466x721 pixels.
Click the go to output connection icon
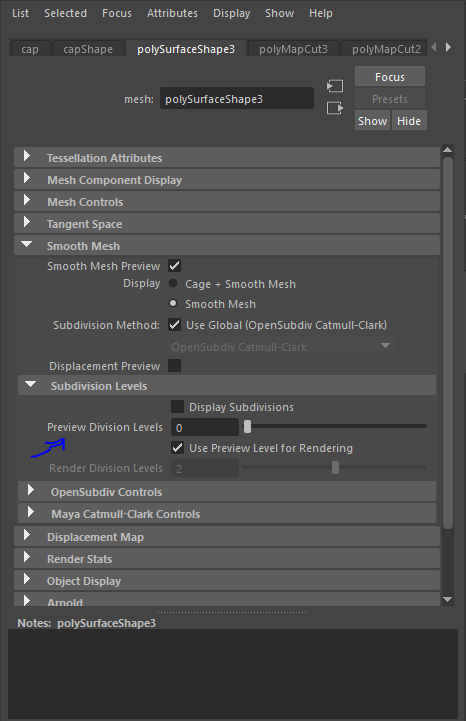(335, 108)
